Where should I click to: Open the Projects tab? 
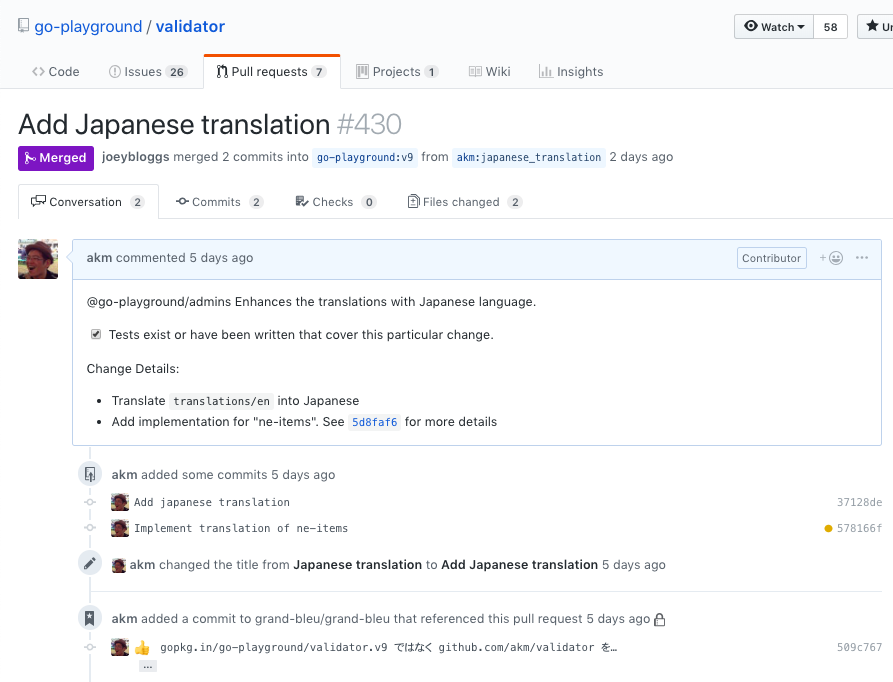point(397,72)
